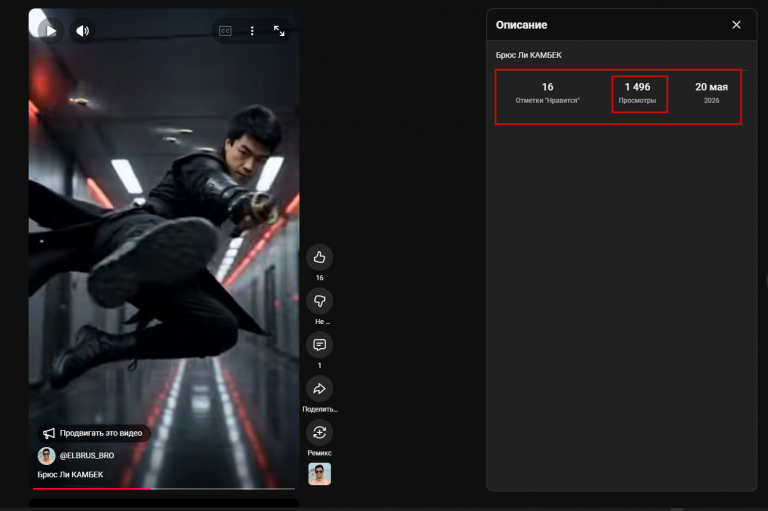Viewport: 768px width, 511px height.
Task: Dislike the video with thumbs down
Action: [x=319, y=301]
